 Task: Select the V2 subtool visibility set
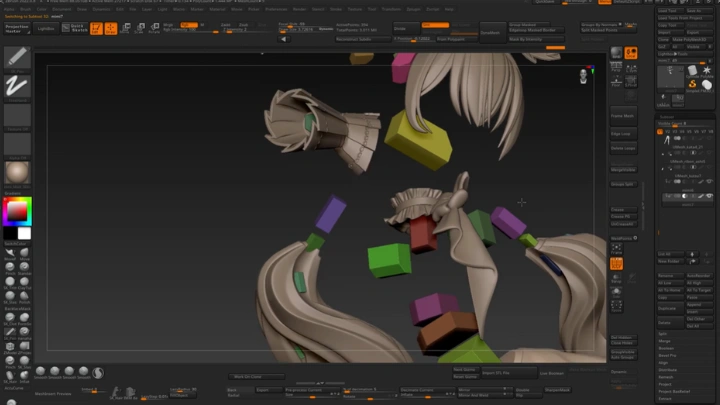coord(668,132)
